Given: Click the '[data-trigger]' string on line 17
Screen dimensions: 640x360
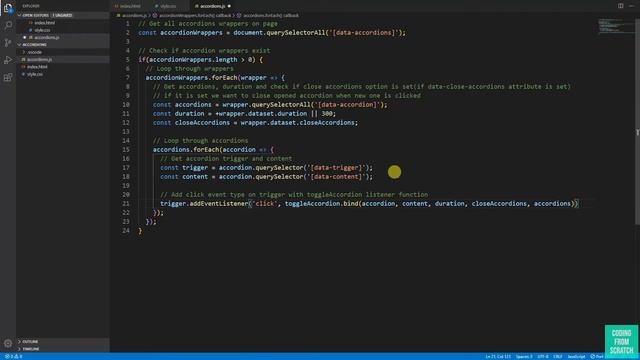Looking at the screenshot, I should point(336,168).
